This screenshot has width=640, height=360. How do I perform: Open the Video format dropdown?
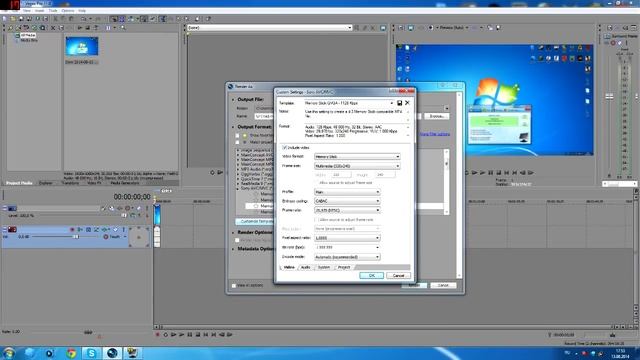tap(357, 157)
